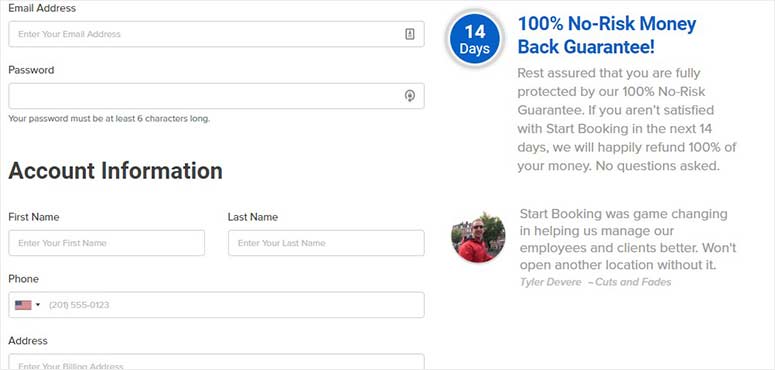Screen dimensions: 775x370
Task: Click the Phone number input field
Action: (x=216, y=305)
